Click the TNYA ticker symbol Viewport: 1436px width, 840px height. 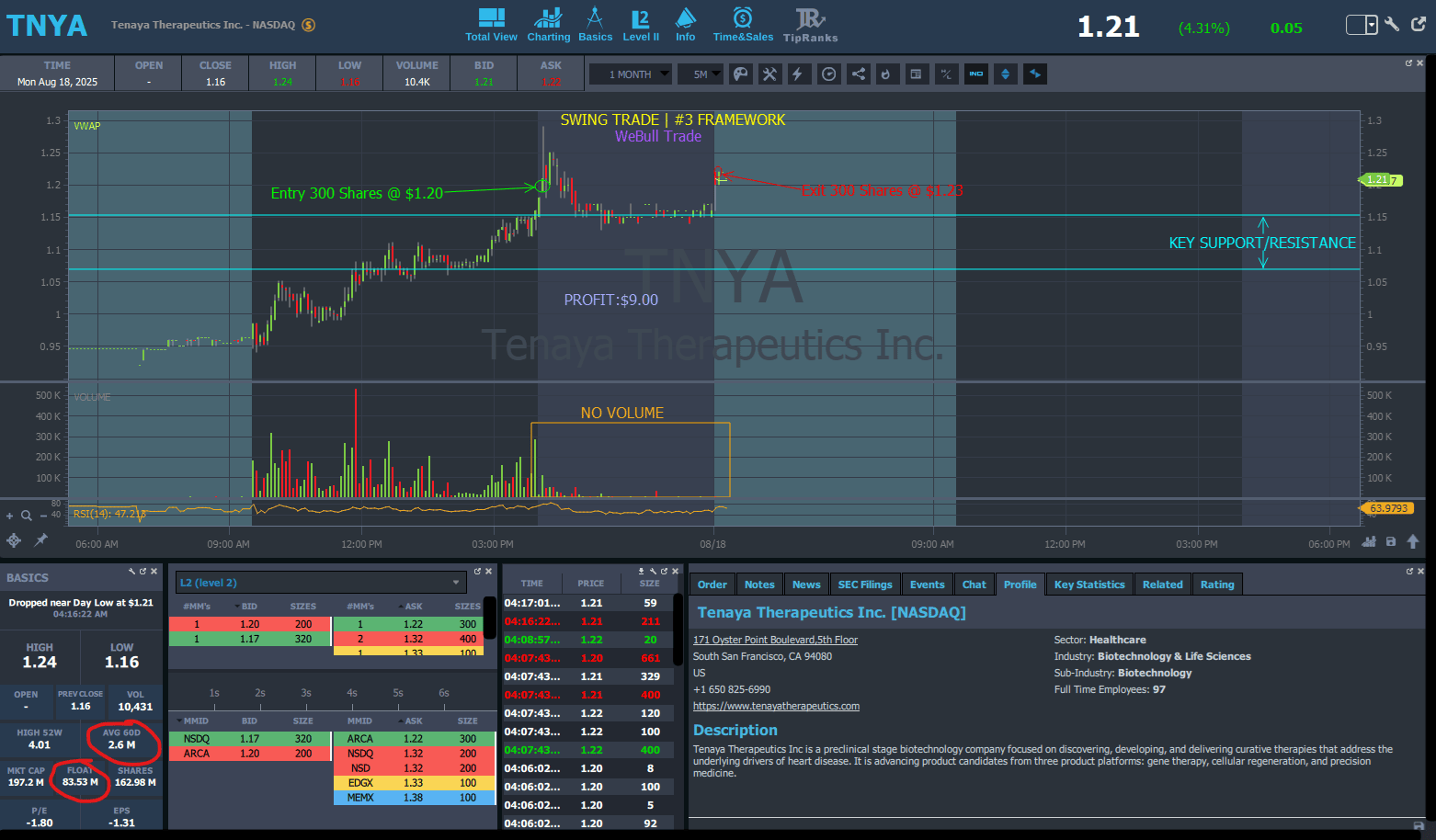47,26
